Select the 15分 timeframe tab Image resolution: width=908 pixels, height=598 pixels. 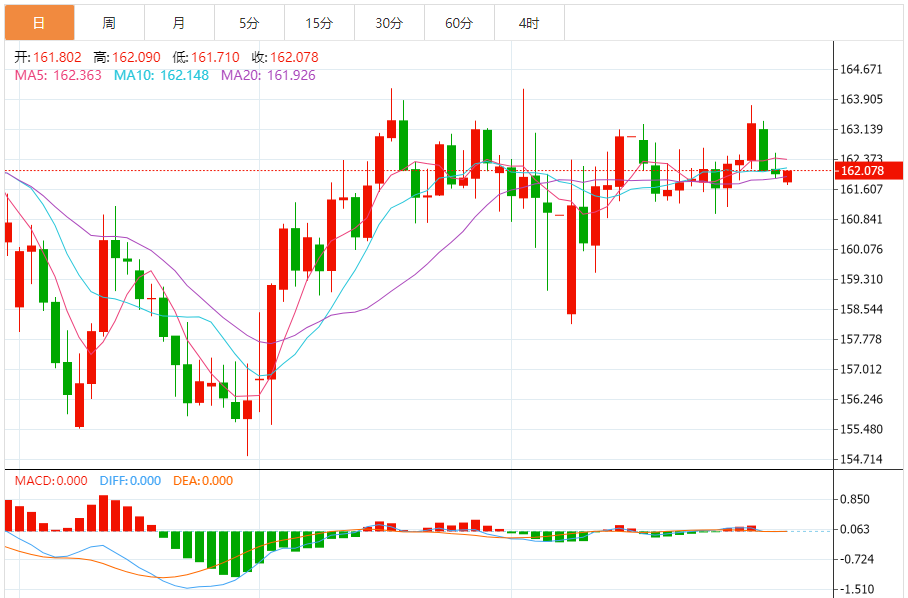click(x=320, y=23)
